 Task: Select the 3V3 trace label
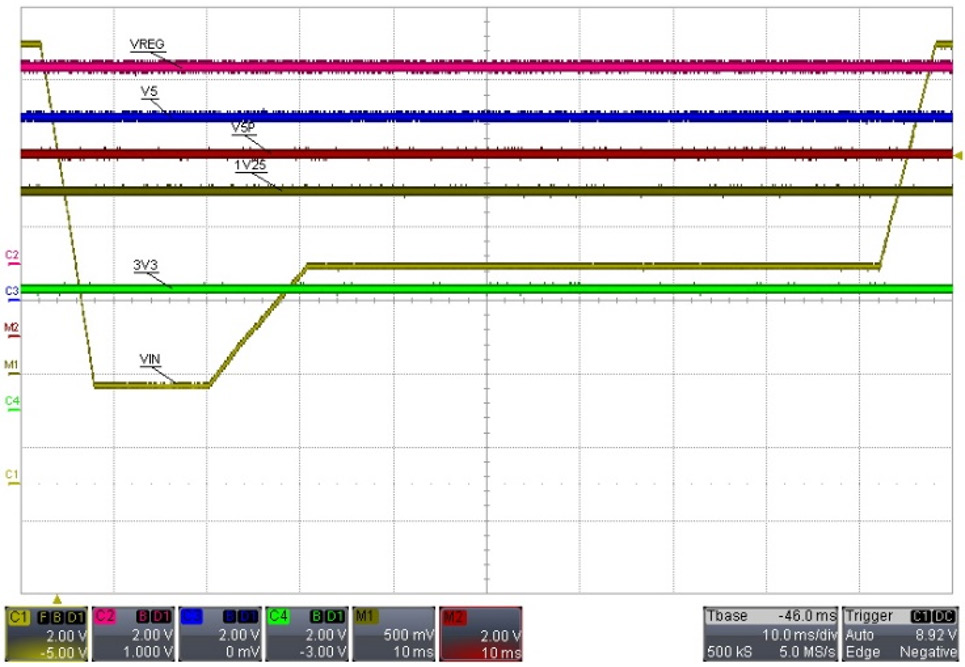(x=145, y=265)
